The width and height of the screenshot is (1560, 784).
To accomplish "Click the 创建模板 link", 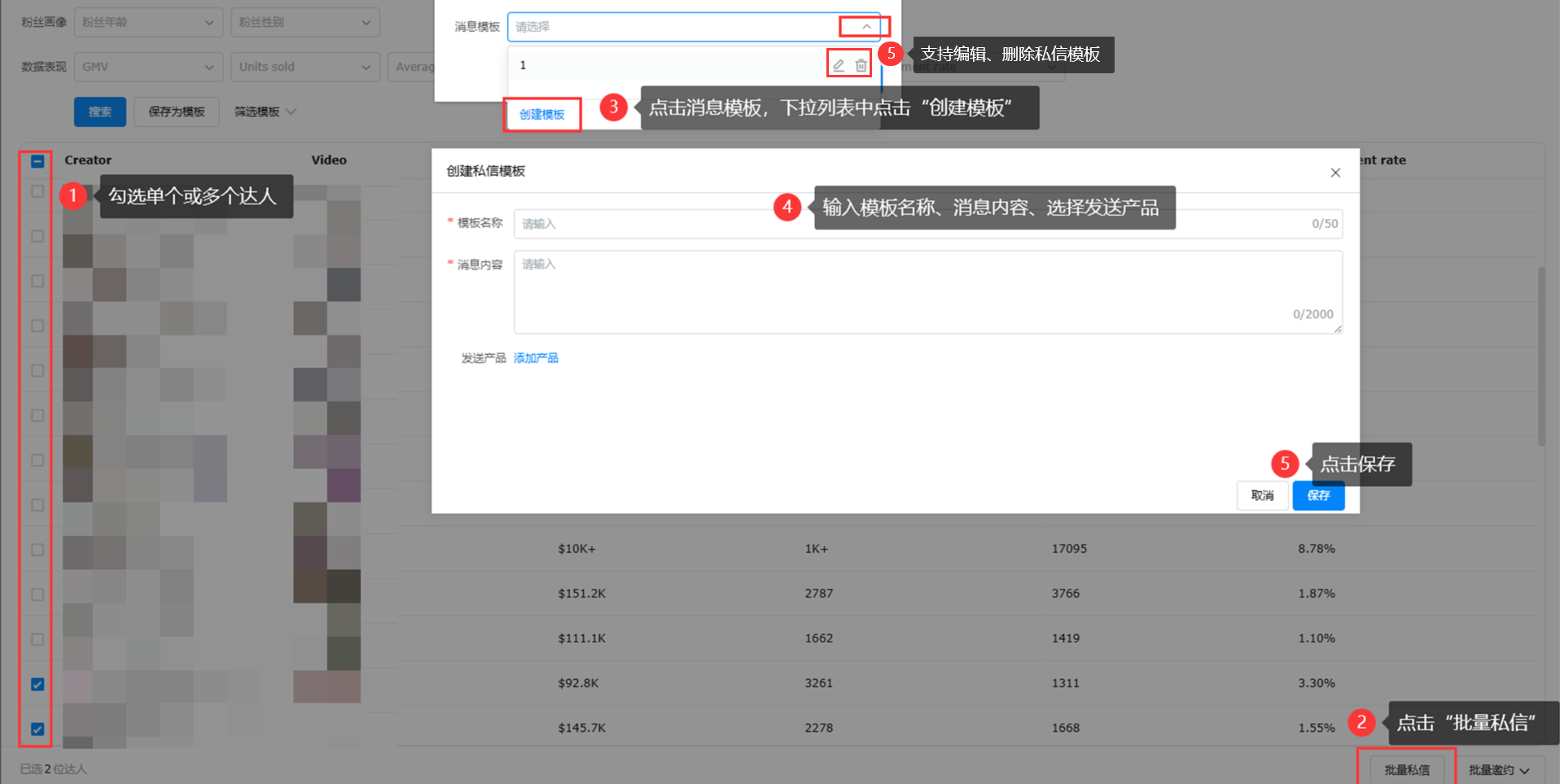I will pyautogui.click(x=542, y=115).
